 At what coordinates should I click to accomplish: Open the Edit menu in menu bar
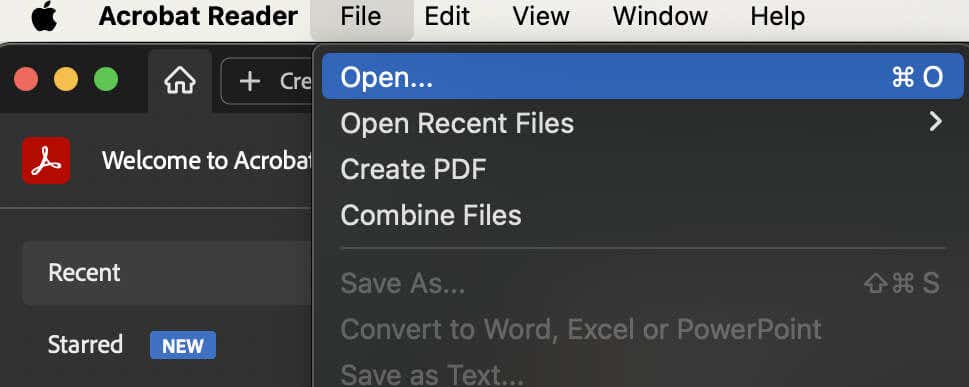pyautogui.click(x=447, y=17)
